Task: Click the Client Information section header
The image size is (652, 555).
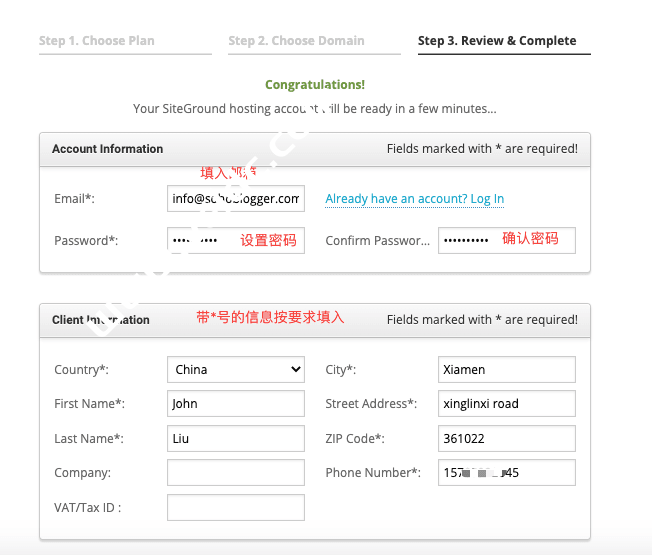Action: click(x=101, y=320)
